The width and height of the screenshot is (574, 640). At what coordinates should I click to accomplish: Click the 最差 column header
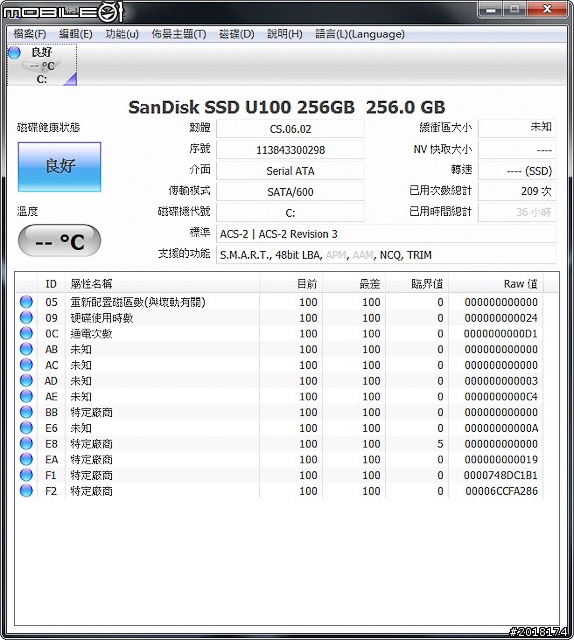point(354,284)
